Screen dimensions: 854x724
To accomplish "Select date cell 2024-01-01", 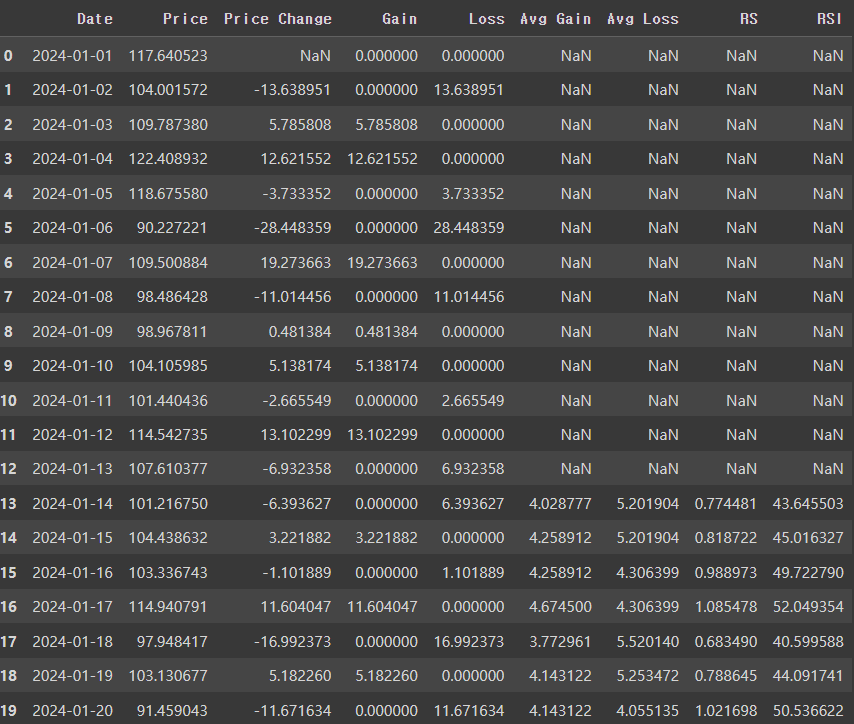I will coord(72,56).
